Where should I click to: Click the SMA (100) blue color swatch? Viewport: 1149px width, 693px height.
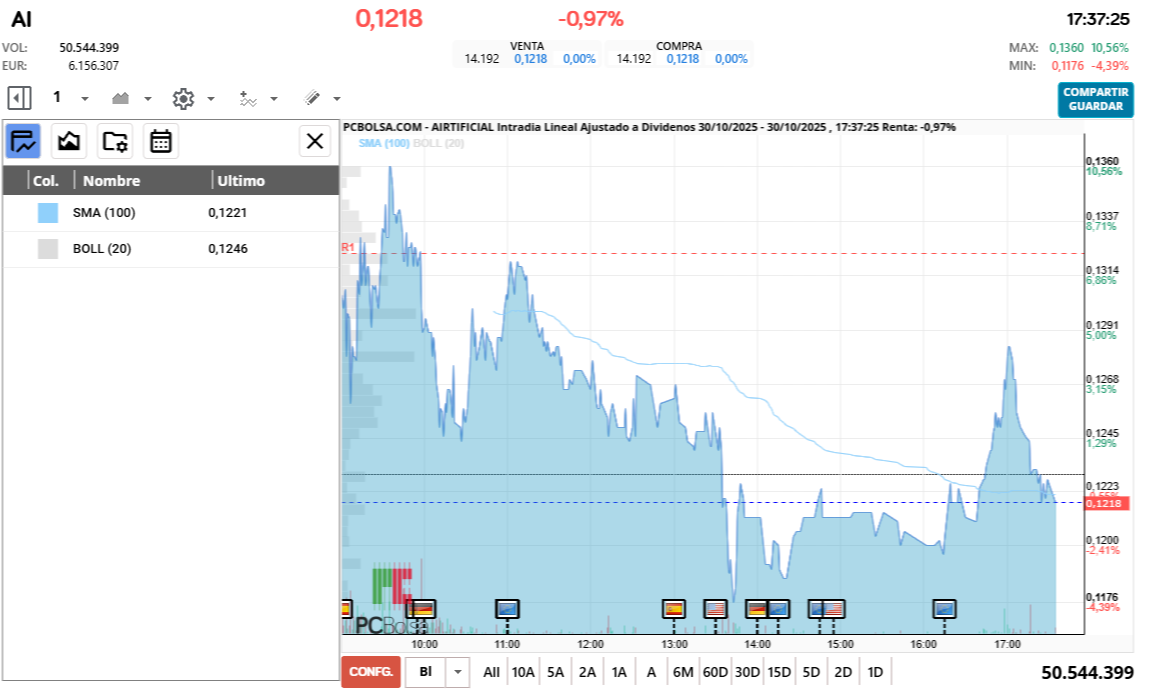pyautogui.click(x=48, y=213)
